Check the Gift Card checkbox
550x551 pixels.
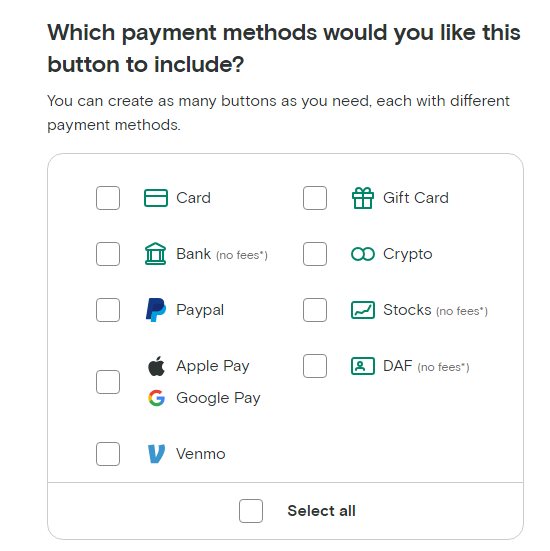pyautogui.click(x=315, y=198)
